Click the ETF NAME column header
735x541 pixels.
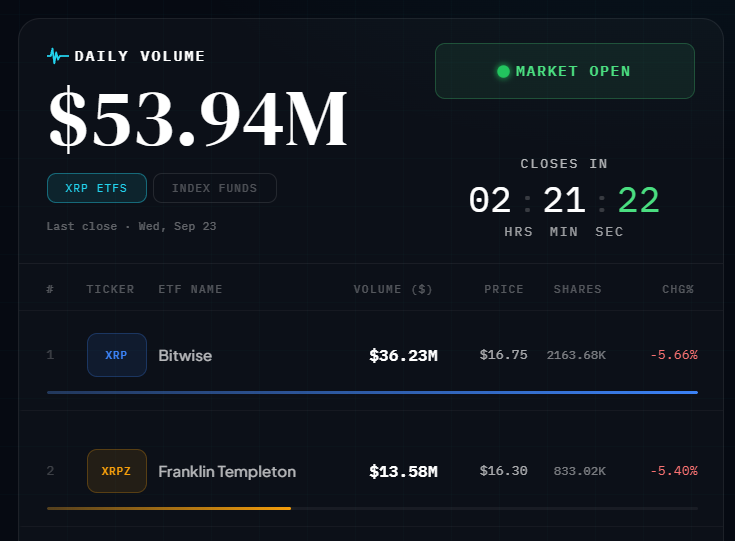coord(190,289)
